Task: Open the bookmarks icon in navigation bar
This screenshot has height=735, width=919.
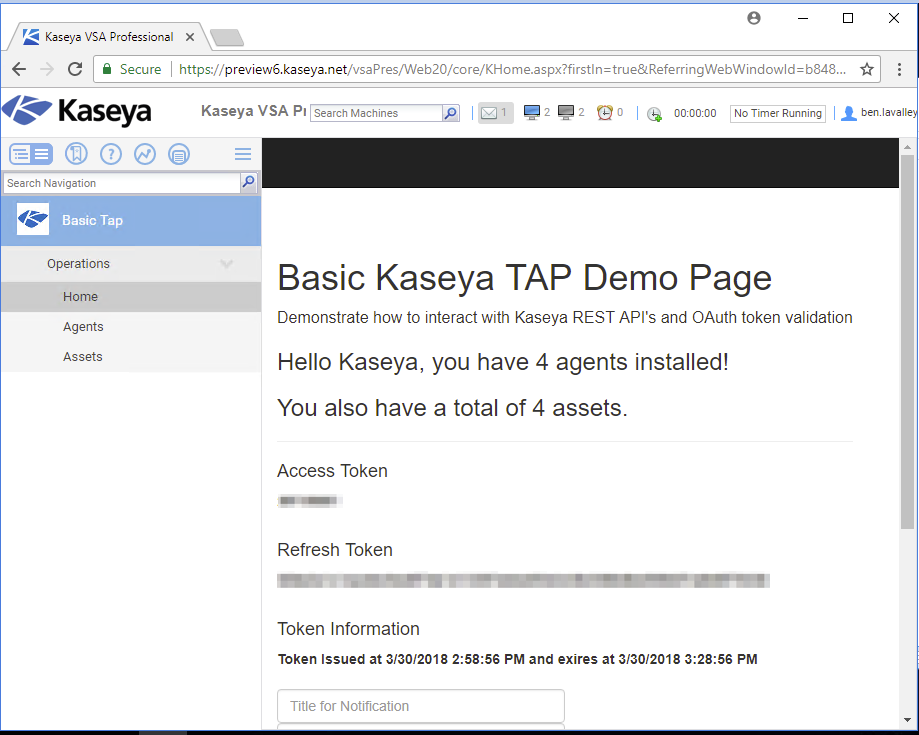Action: (x=76, y=154)
